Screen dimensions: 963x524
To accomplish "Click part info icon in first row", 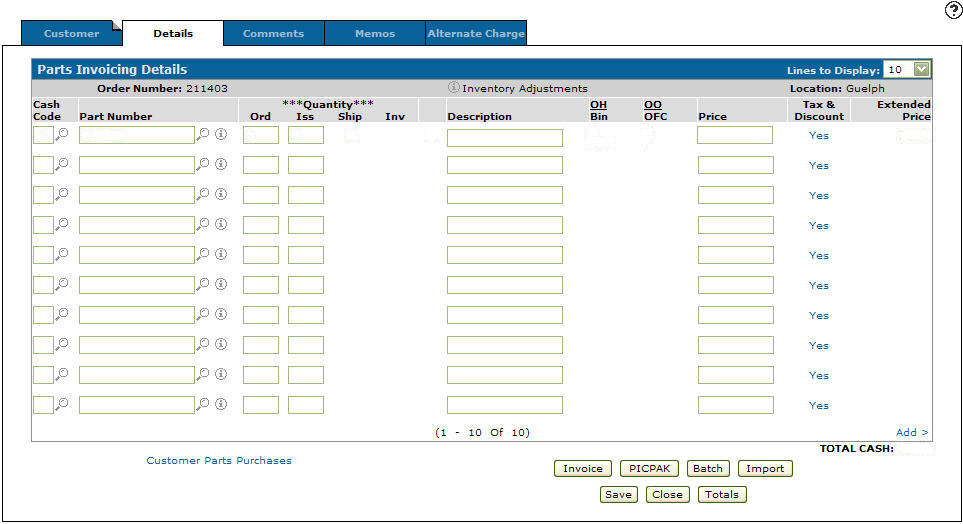I will pyautogui.click(x=221, y=134).
